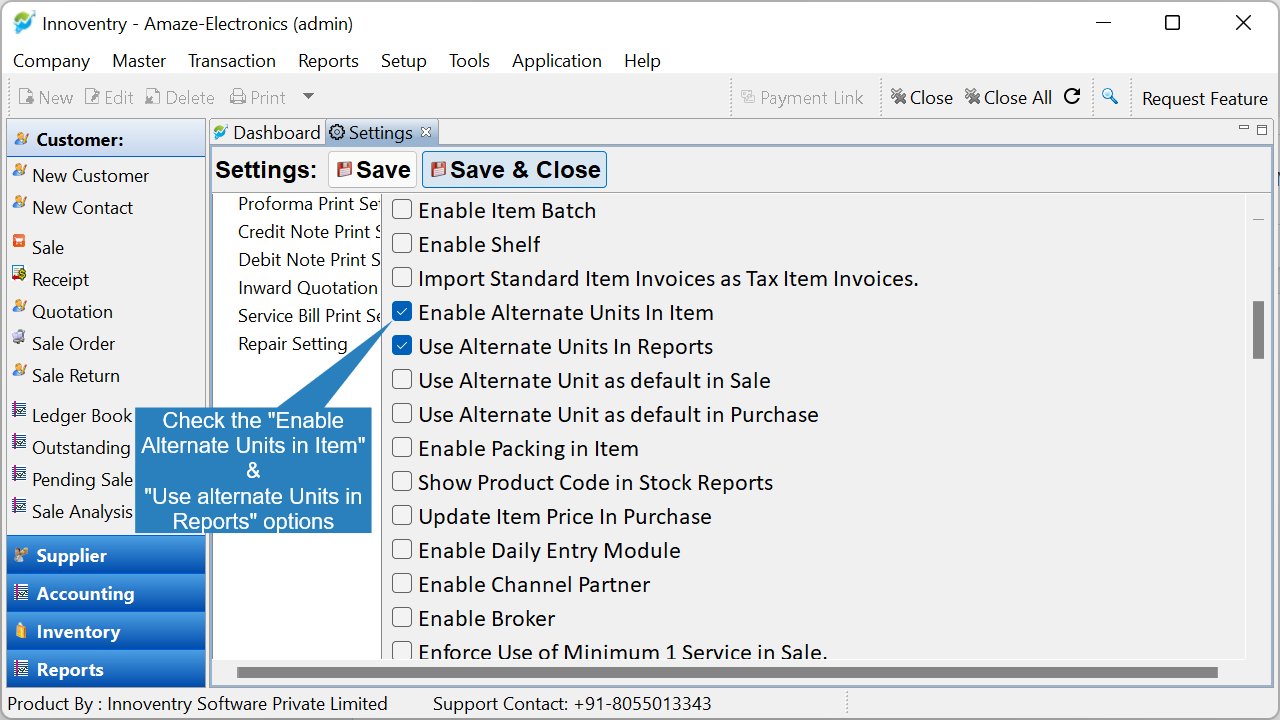Open the Transaction menu

coord(232,61)
